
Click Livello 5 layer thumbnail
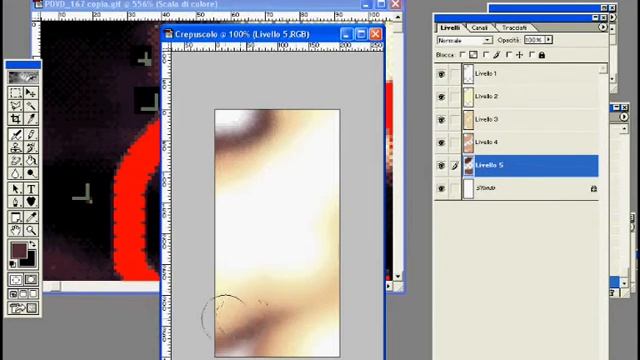click(x=468, y=166)
